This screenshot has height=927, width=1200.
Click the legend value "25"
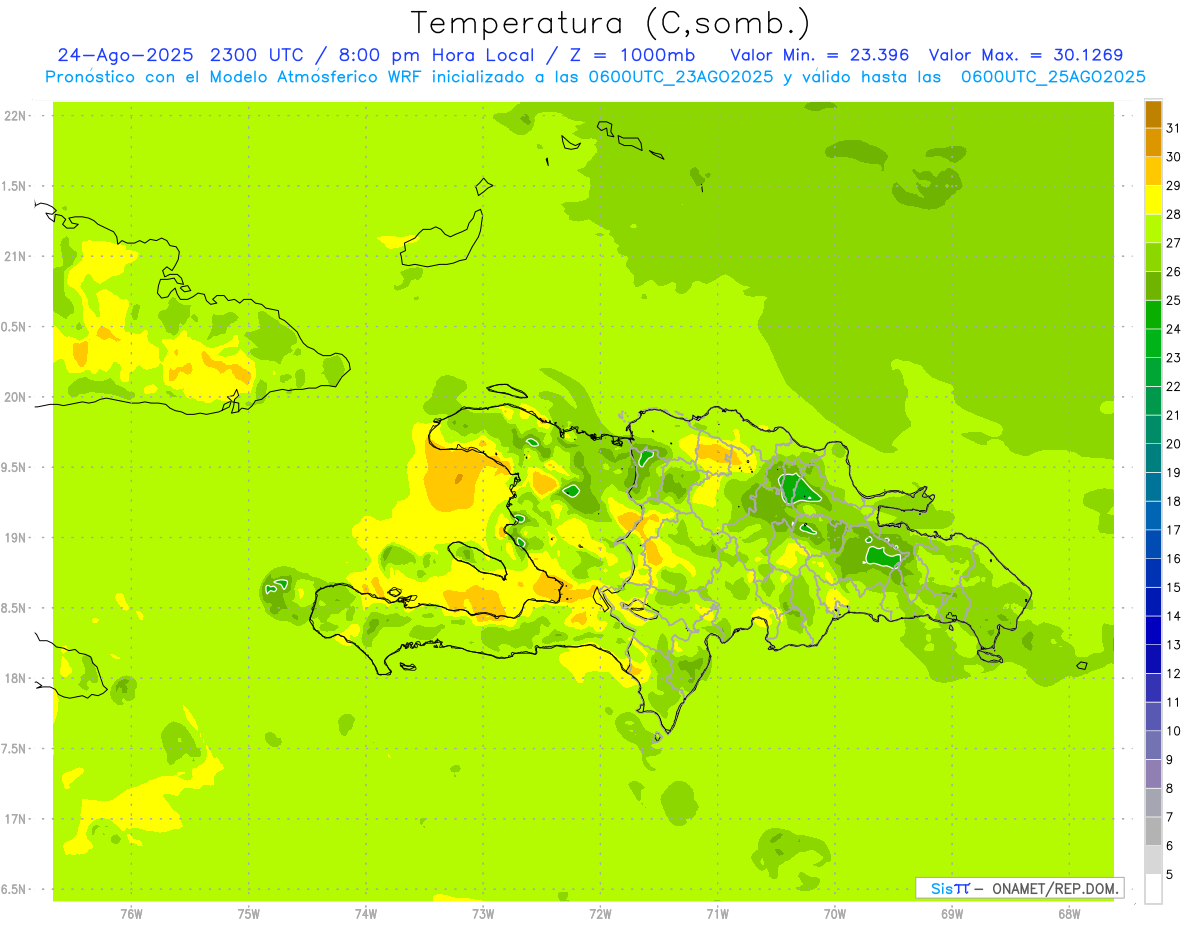pyautogui.click(x=1173, y=300)
